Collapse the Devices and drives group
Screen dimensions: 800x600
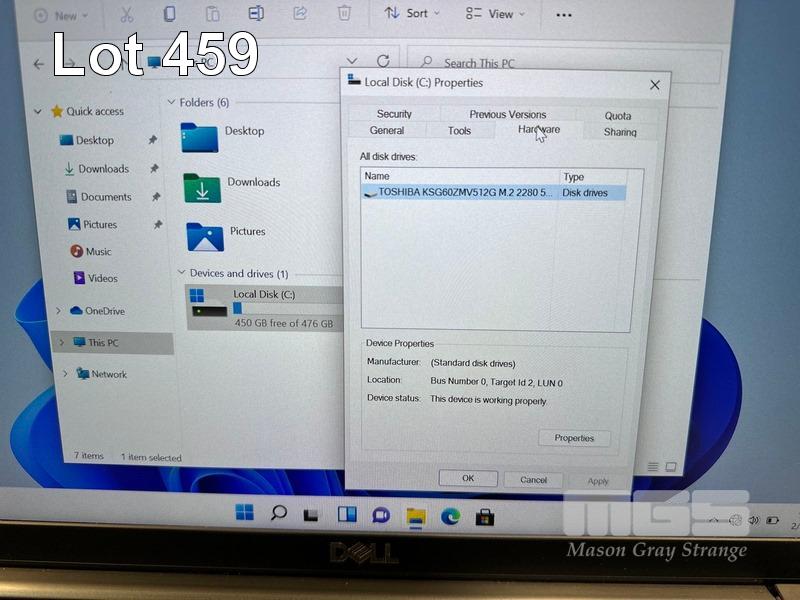coord(181,273)
